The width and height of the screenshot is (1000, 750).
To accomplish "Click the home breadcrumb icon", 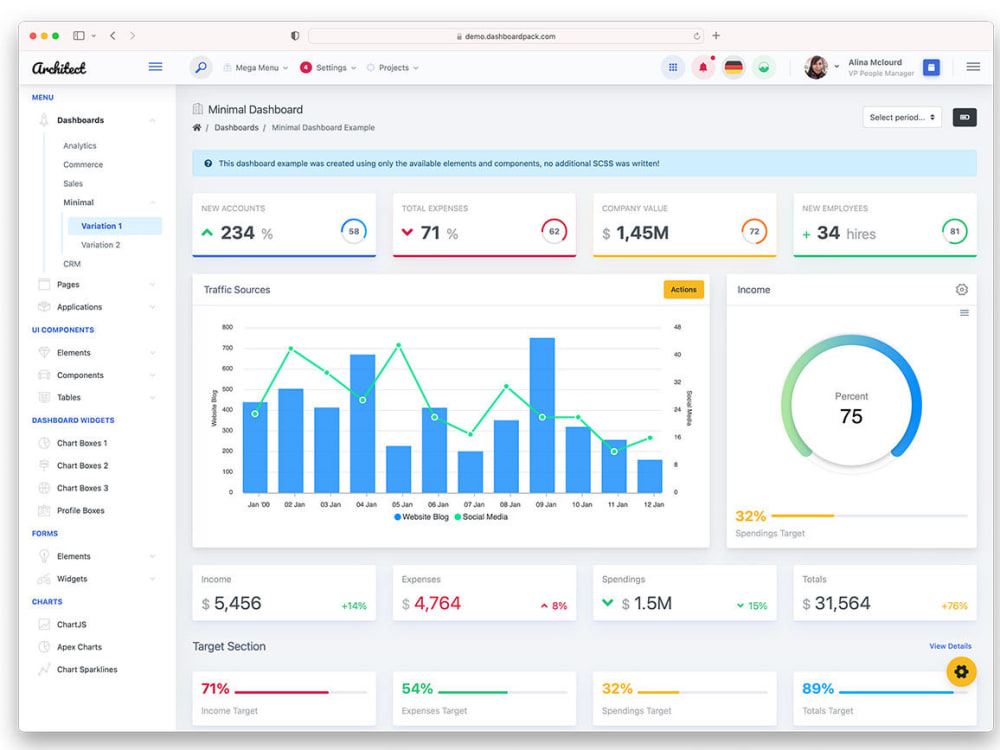I will [x=197, y=128].
